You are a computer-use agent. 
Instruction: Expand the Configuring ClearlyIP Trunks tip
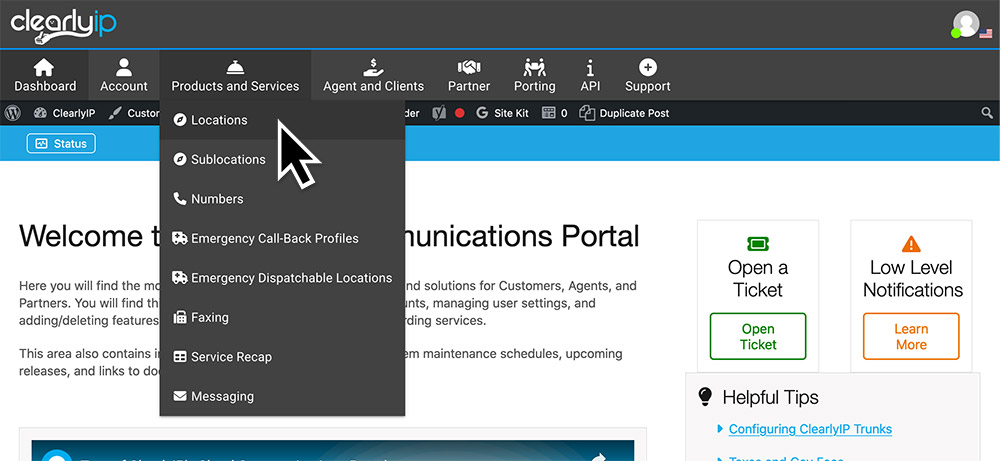coord(809,429)
